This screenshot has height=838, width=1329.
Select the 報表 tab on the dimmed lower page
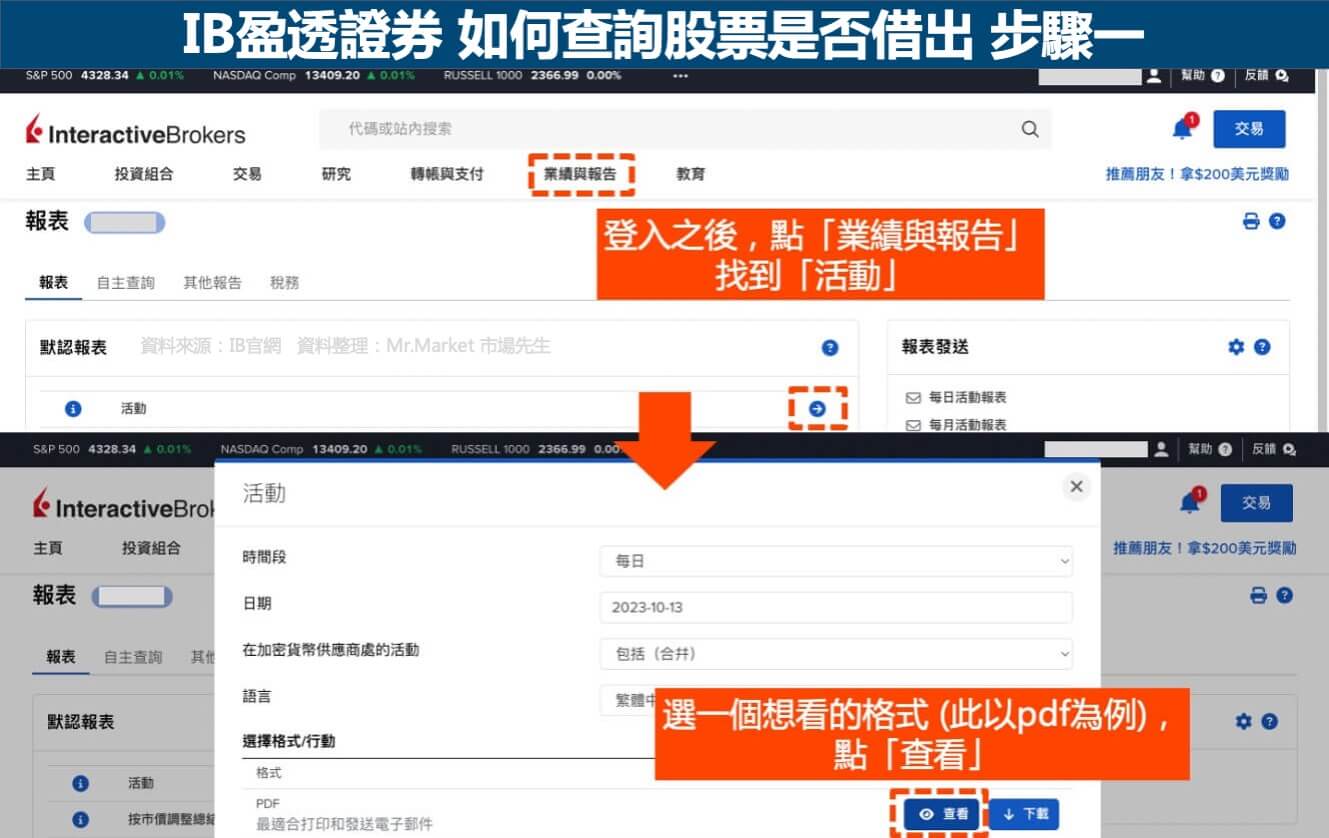(61, 657)
